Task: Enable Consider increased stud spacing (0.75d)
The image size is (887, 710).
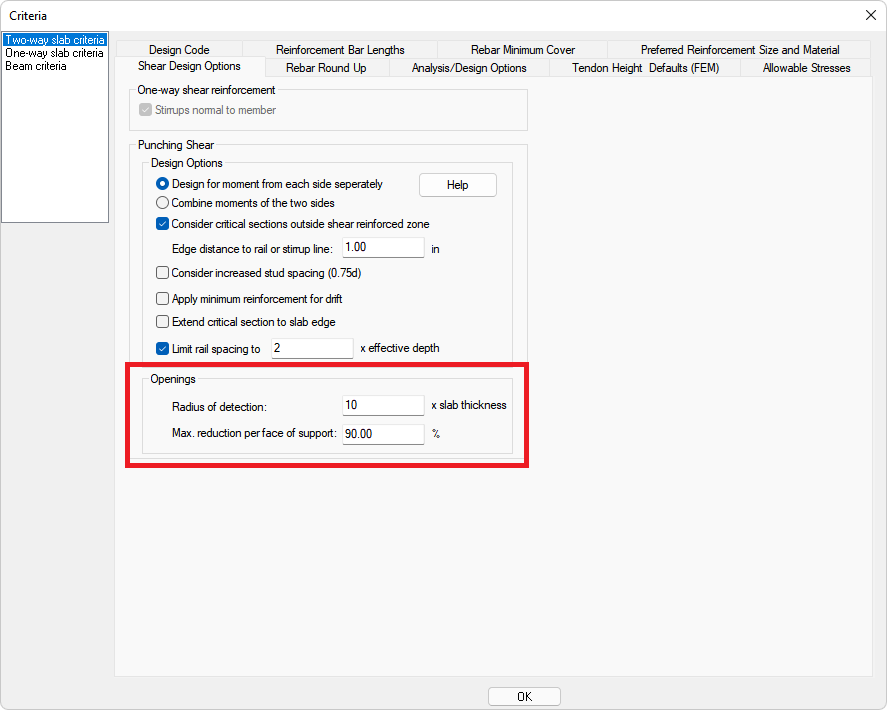Action: (x=163, y=272)
